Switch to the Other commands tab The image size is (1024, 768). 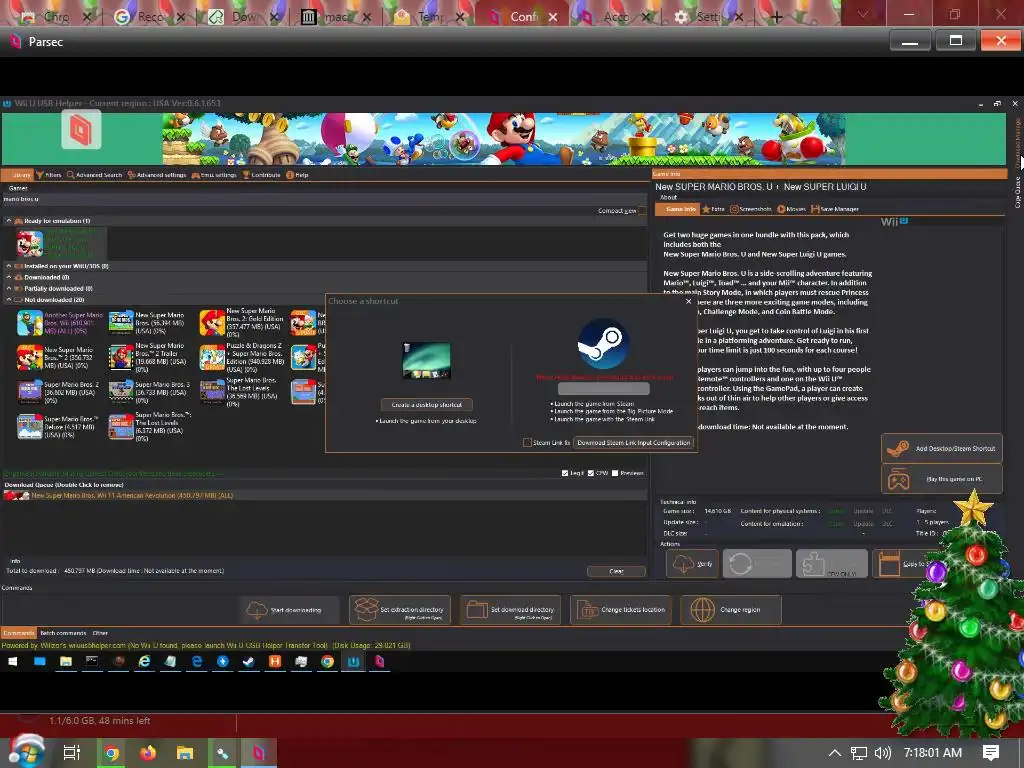coord(100,633)
